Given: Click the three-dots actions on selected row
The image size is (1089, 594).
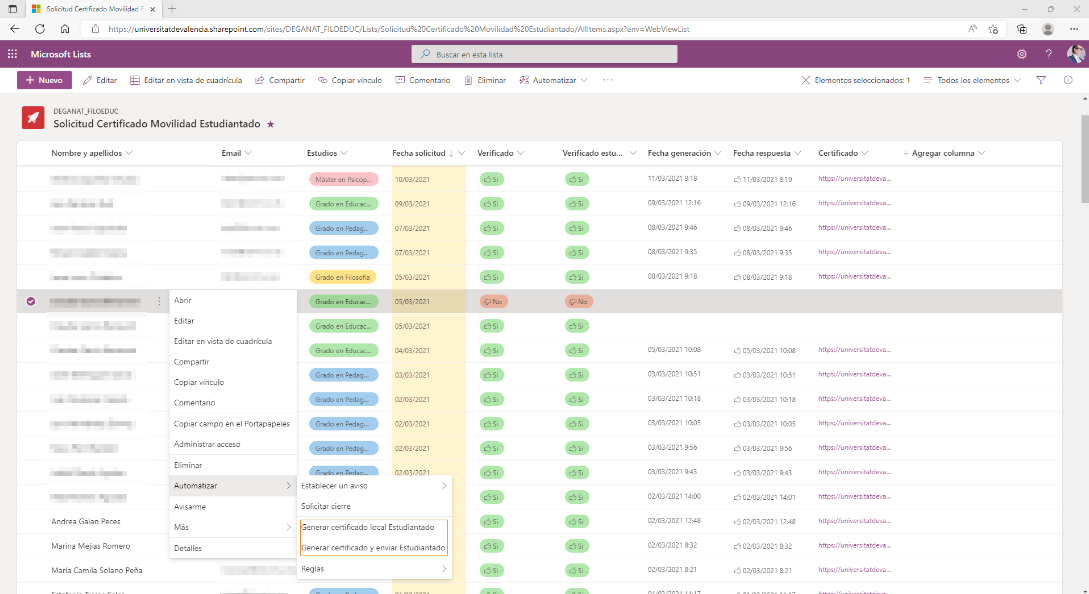Looking at the screenshot, I should tap(159, 301).
